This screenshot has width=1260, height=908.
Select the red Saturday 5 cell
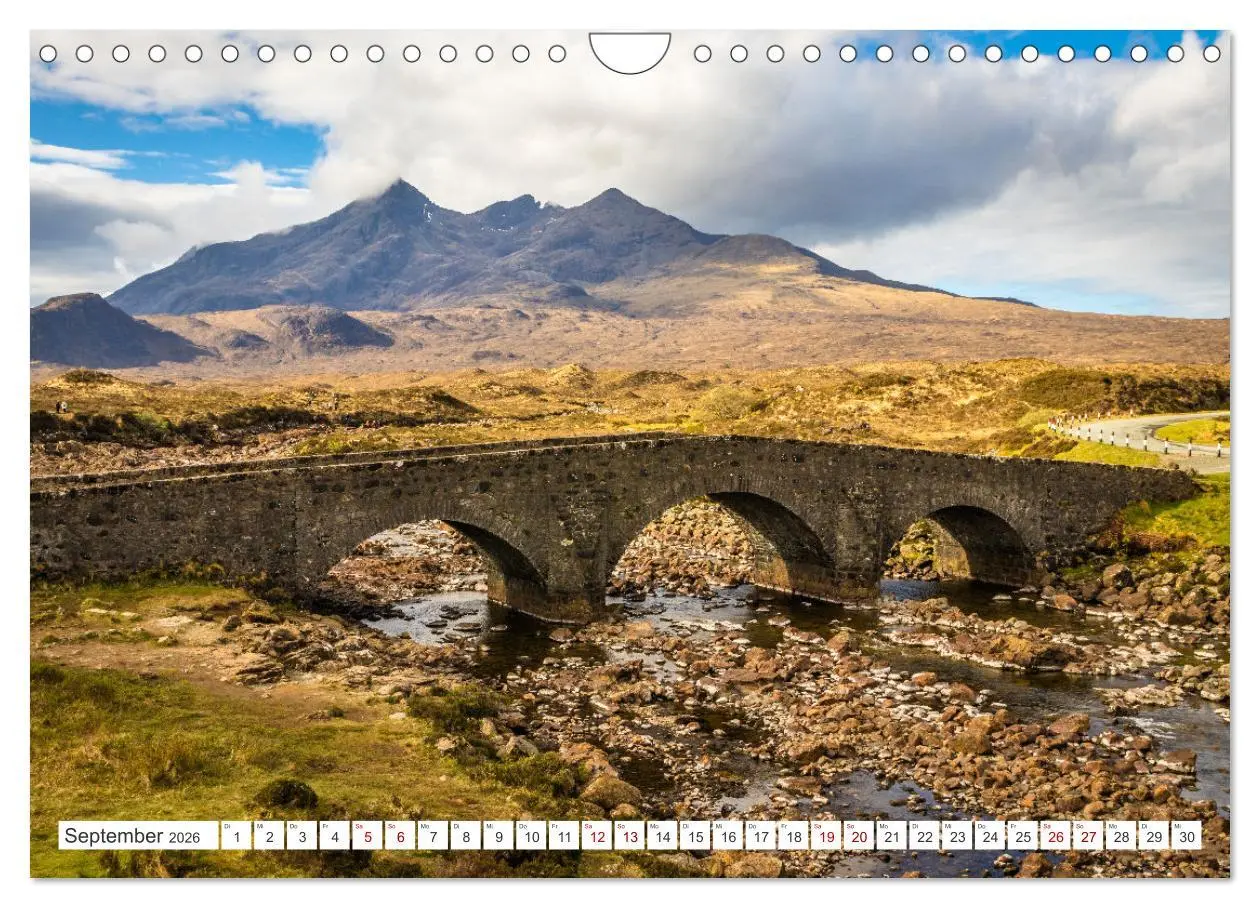coord(367,836)
